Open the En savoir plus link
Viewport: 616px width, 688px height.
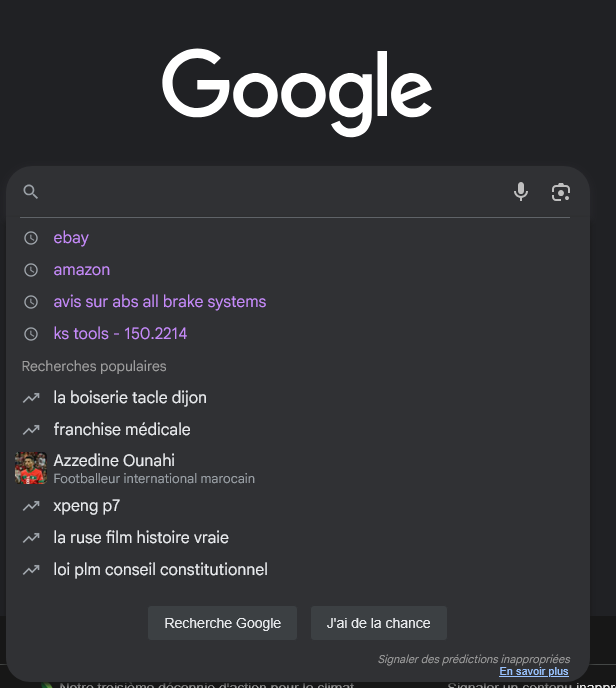coord(534,672)
